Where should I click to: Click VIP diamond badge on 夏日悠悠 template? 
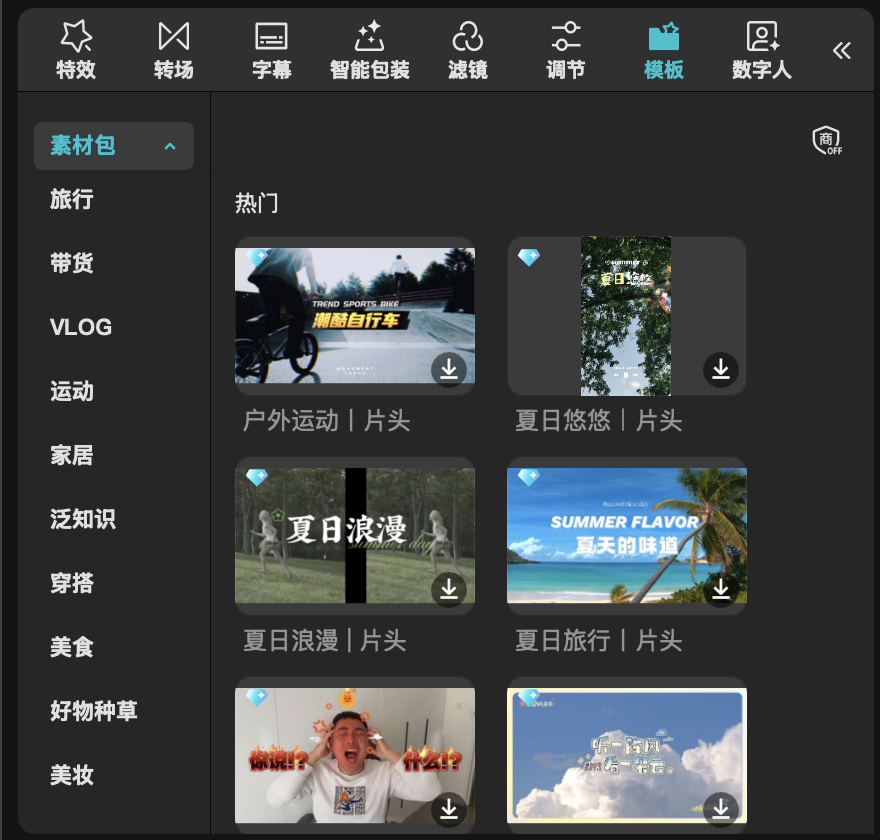click(x=529, y=257)
